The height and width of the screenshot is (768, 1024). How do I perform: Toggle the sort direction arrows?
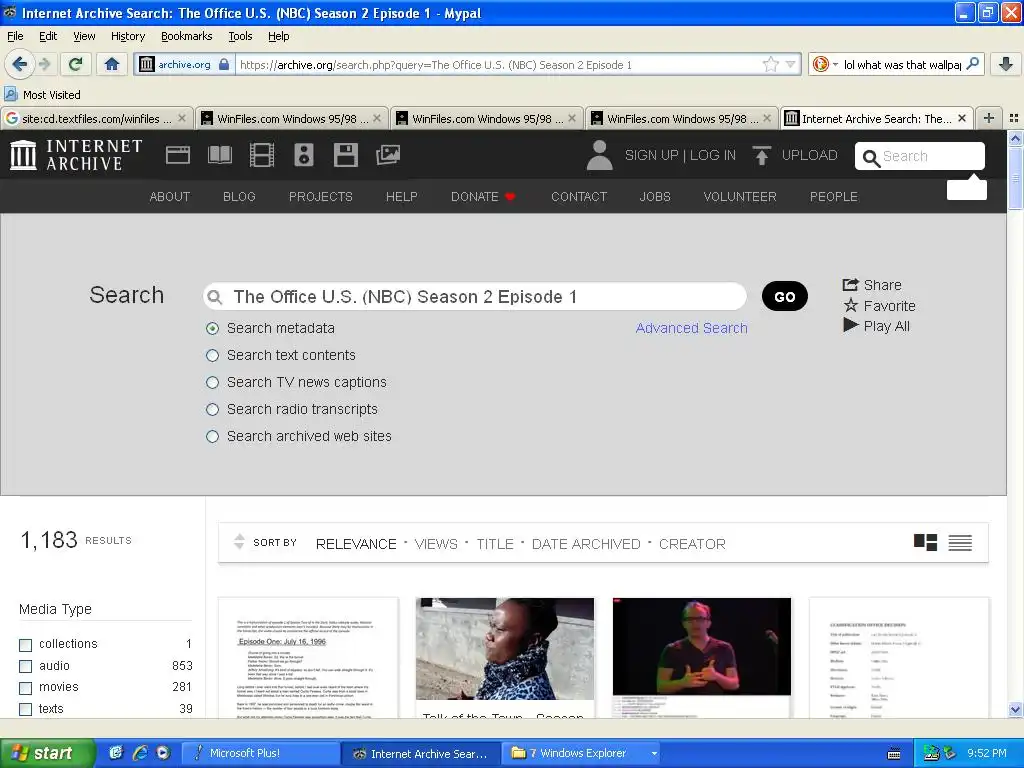239,541
